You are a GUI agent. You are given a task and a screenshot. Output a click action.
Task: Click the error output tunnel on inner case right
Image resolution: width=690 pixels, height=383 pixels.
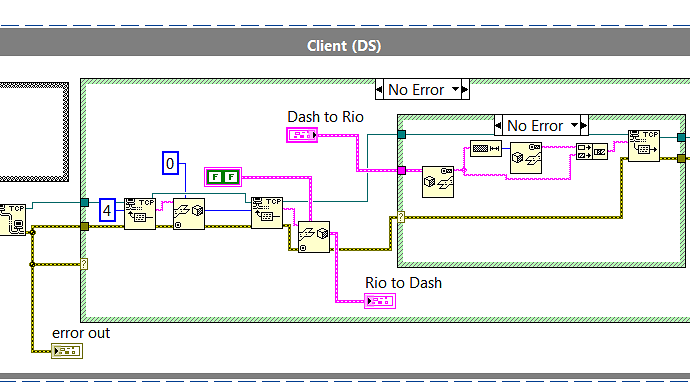click(x=681, y=158)
